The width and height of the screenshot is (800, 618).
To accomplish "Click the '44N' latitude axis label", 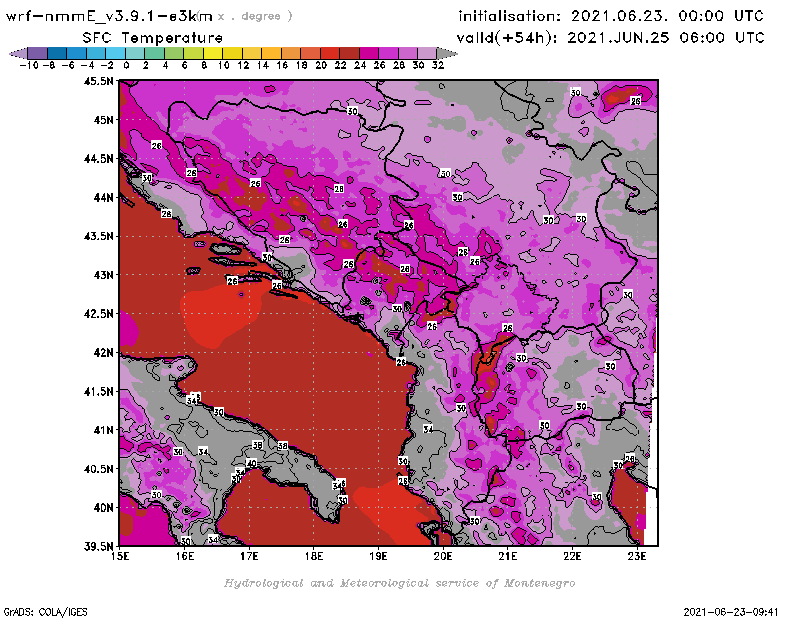I will tap(104, 197).
